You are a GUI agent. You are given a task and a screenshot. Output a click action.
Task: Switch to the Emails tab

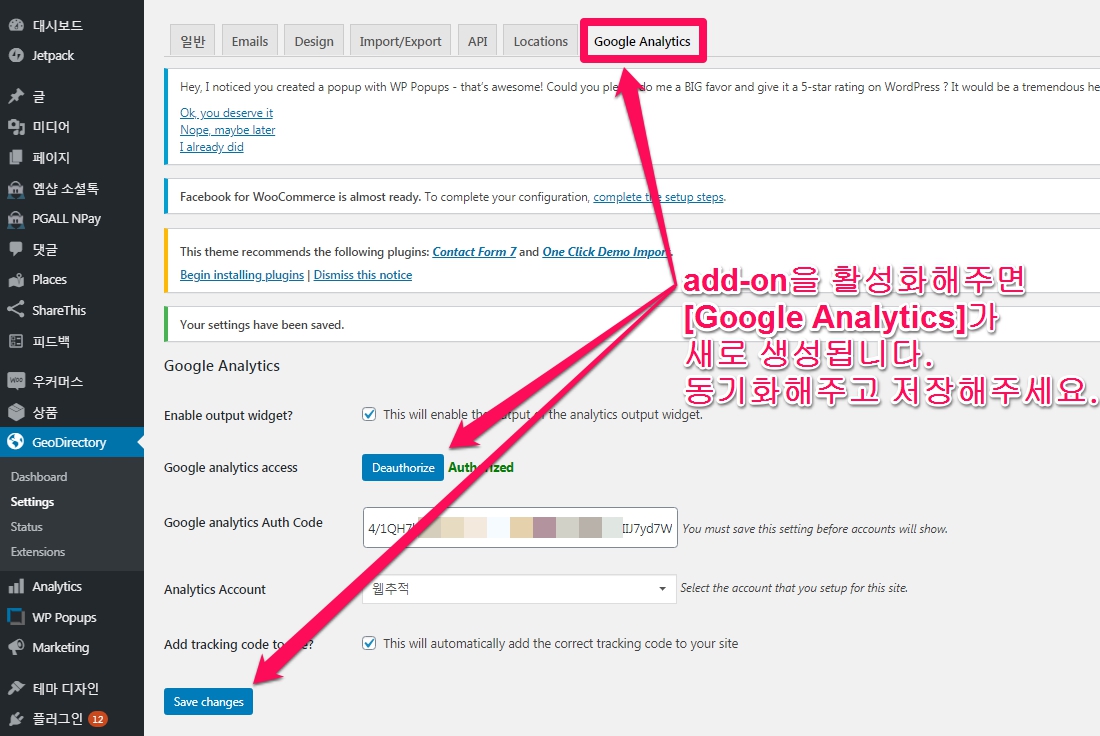coord(250,41)
